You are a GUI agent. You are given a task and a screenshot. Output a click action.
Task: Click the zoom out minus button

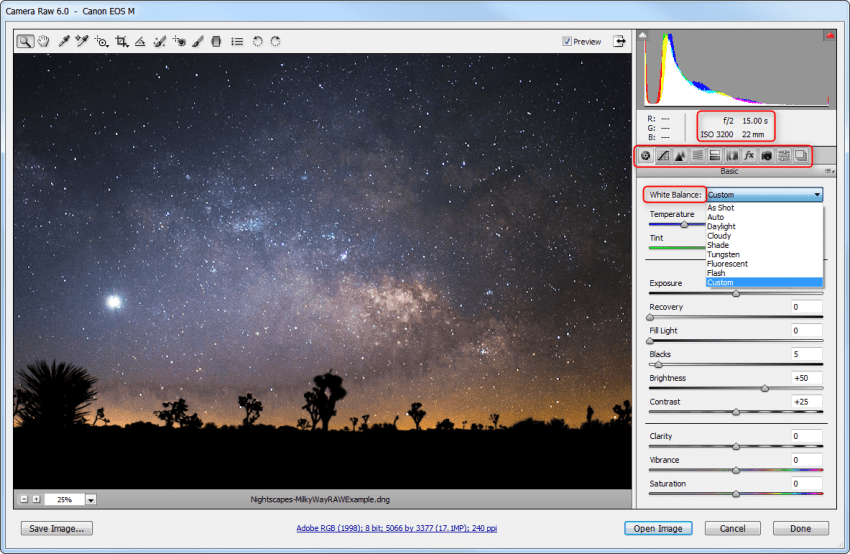[24, 499]
